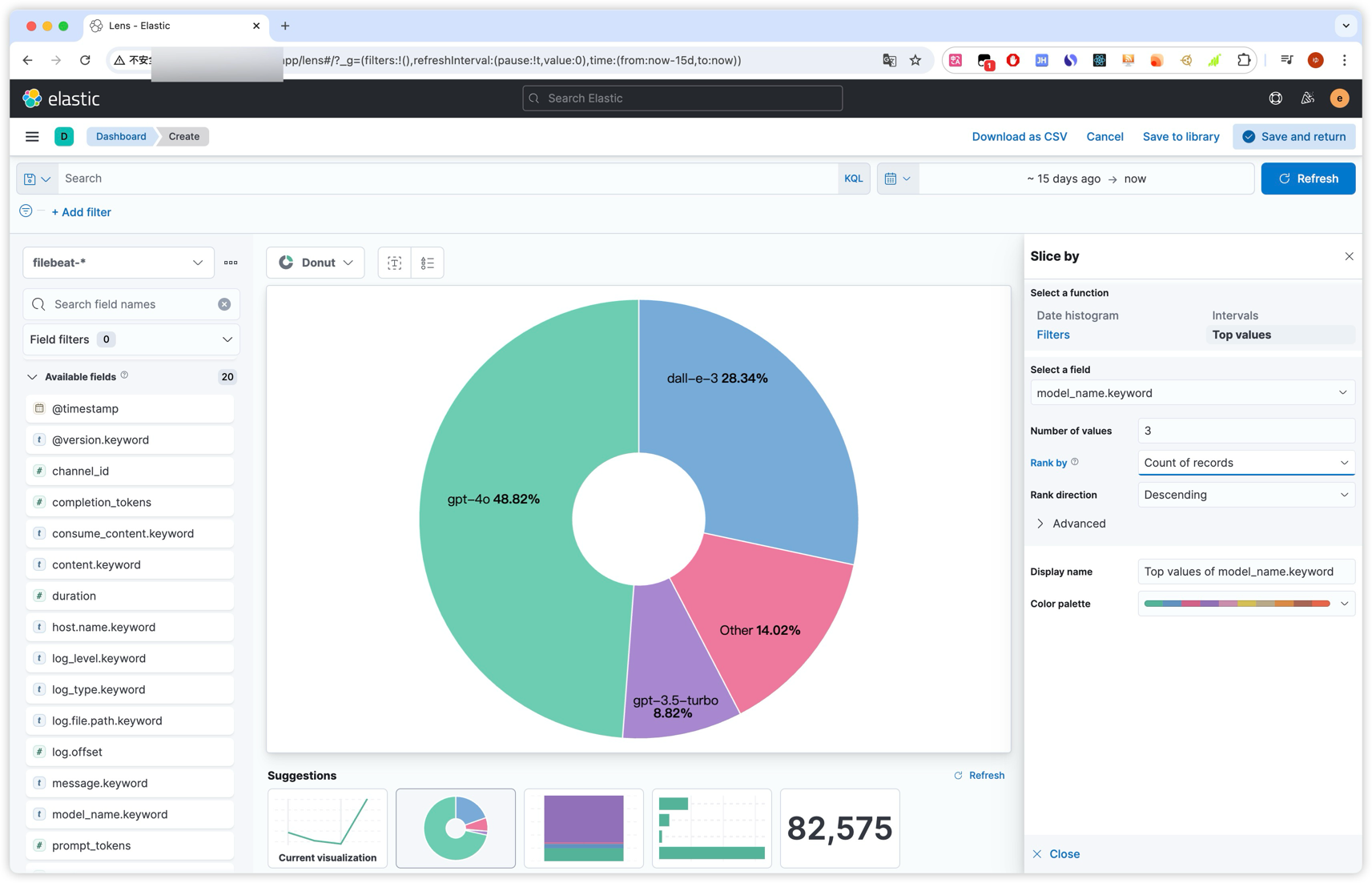This screenshot has width=1372, height=883.
Task: Open the user avatar 'e' menu
Action: pyautogui.click(x=1339, y=98)
